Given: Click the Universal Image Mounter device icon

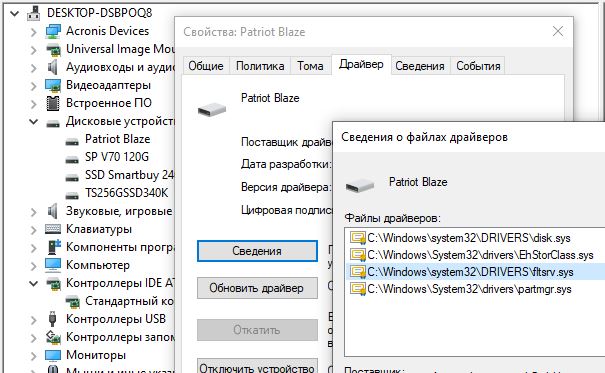Looking at the screenshot, I should click(x=53, y=49).
